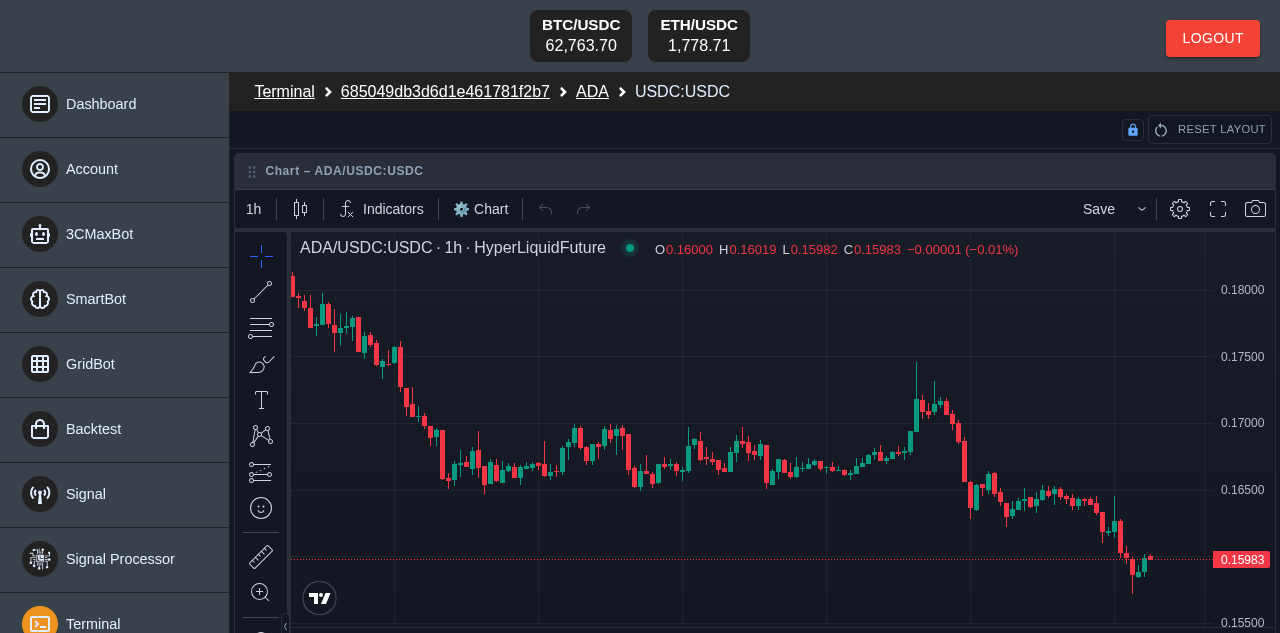This screenshot has height=633, width=1280.
Task: Select the trend line tool
Action: click(x=261, y=292)
